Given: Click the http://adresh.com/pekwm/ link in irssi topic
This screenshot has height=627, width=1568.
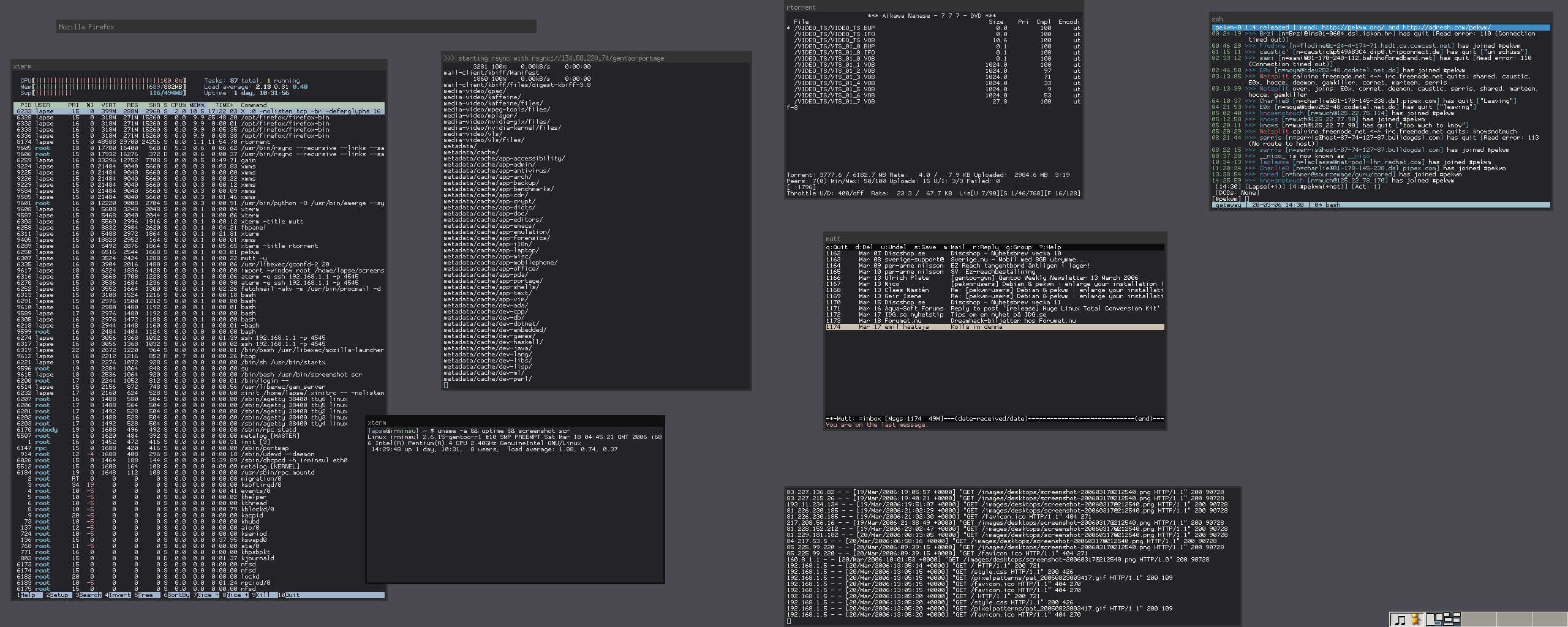Looking at the screenshot, I should [x=1447, y=27].
